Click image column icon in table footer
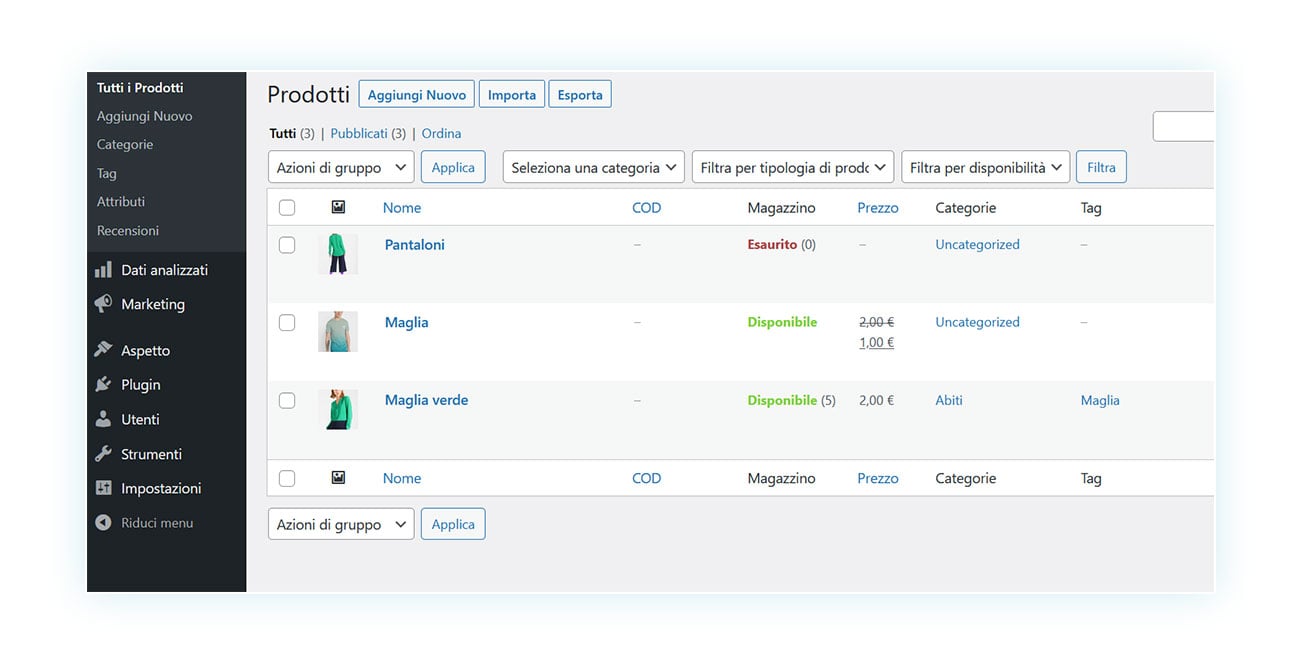This screenshot has width=1300, height=668. click(x=338, y=478)
